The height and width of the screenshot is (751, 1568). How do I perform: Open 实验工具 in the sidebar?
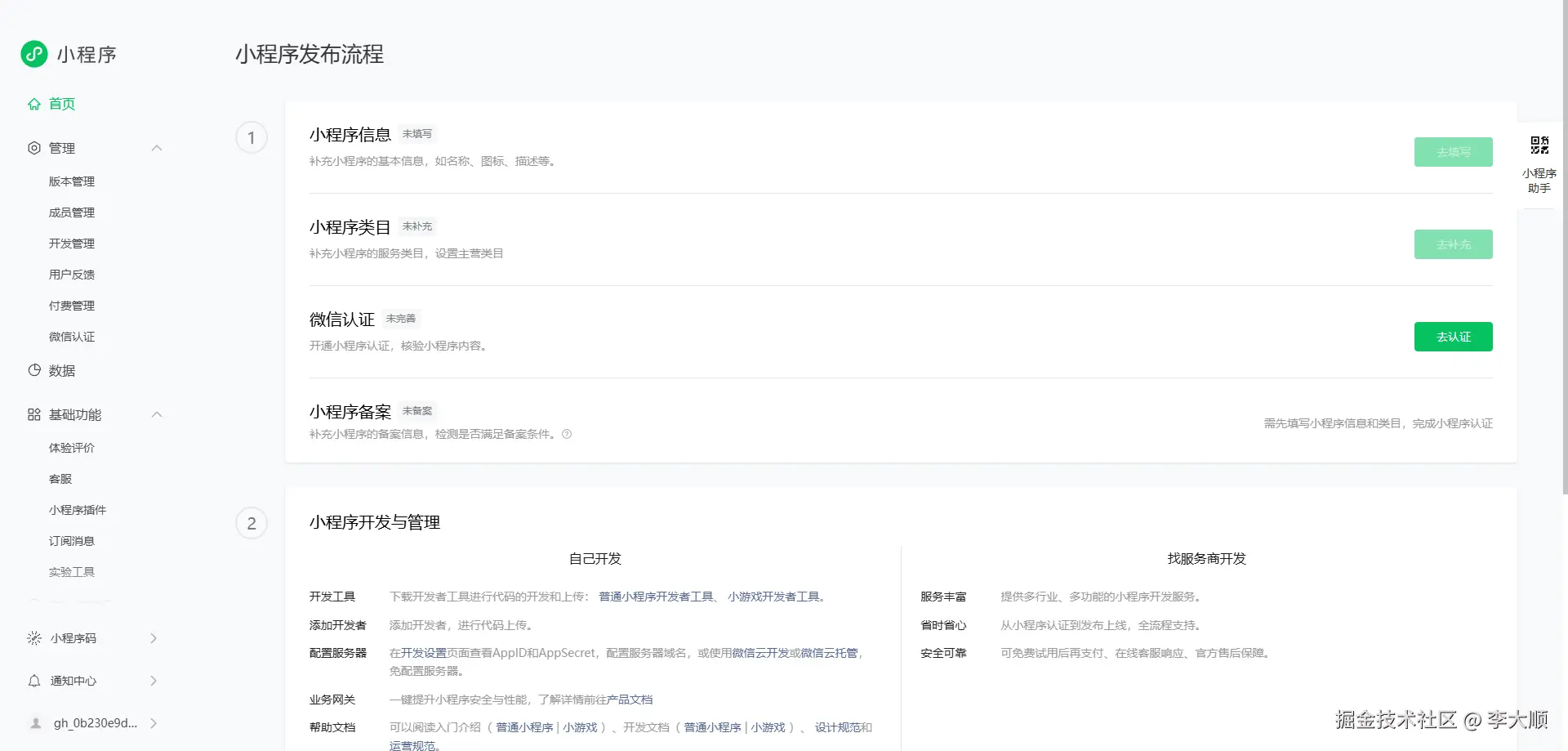(72, 572)
